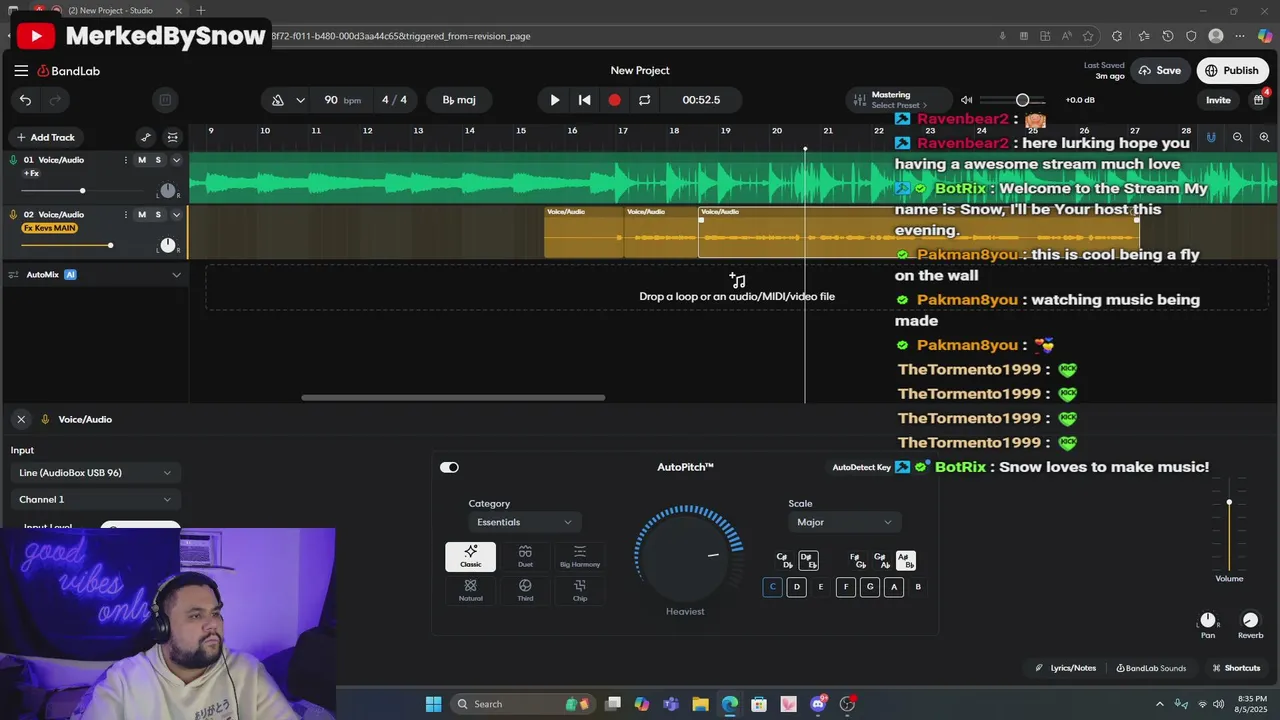Image resolution: width=1280 pixels, height=720 pixels.
Task: Mute track 01 Voice/Audio
Action: [x=142, y=160]
